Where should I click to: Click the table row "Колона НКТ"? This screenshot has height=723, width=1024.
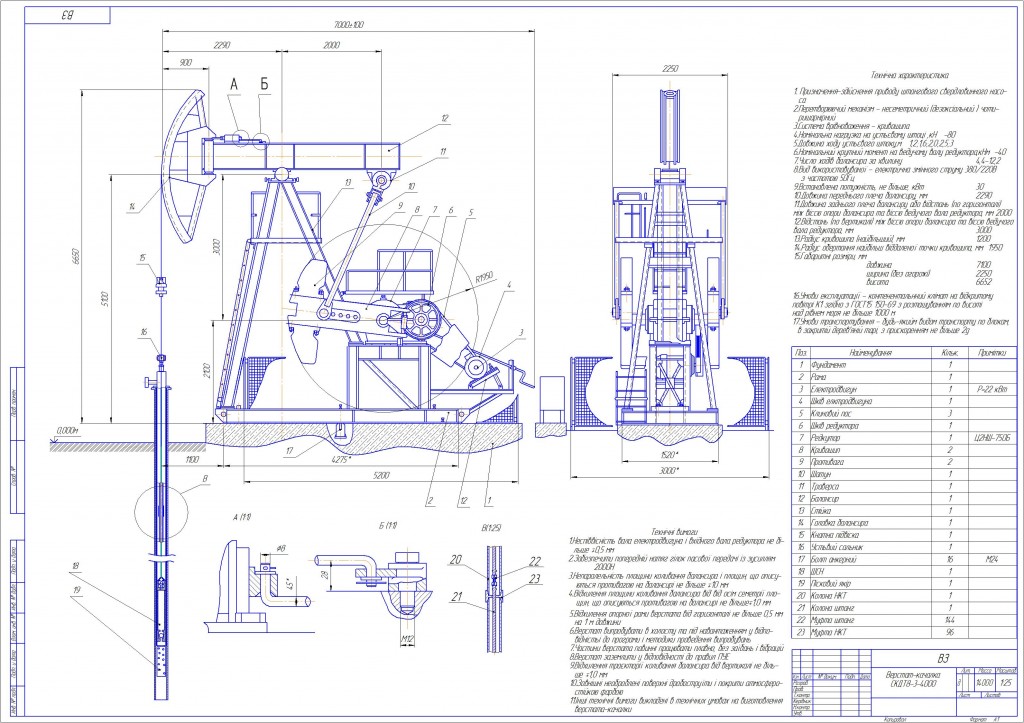pyautogui.click(x=904, y=596)
